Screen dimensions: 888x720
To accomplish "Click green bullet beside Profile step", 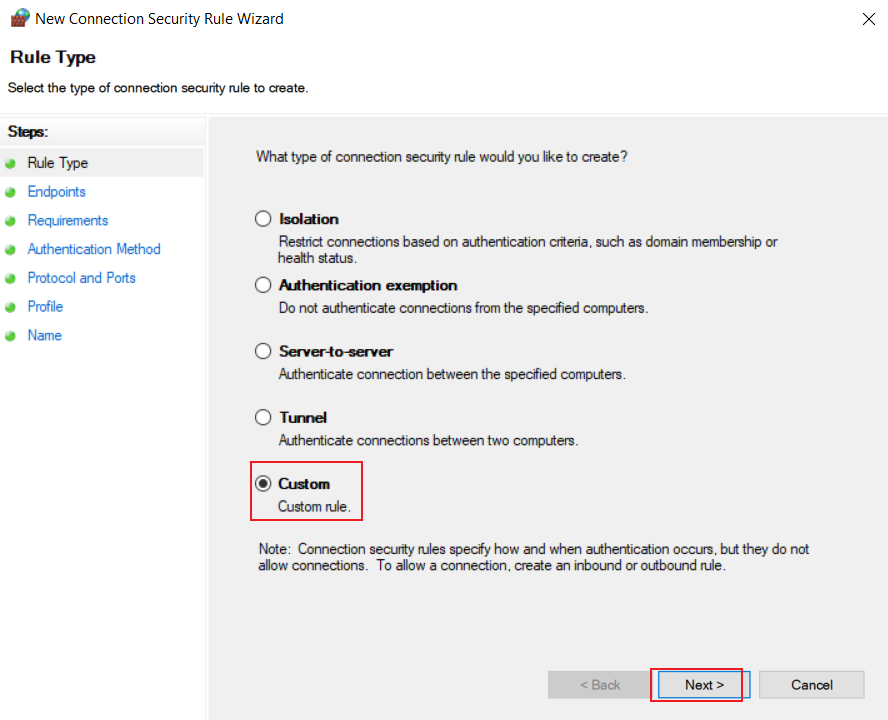I will click(10, 308).
